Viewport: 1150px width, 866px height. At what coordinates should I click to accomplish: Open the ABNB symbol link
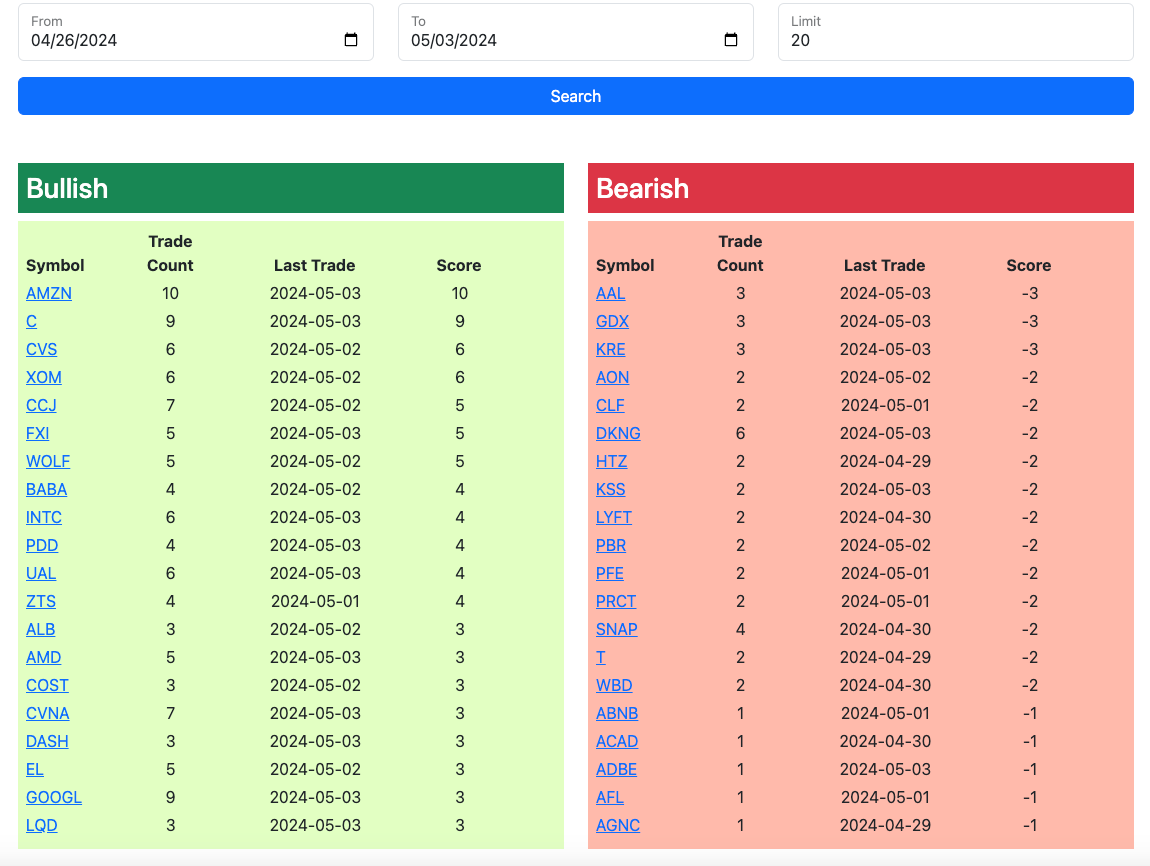[617, 713]
